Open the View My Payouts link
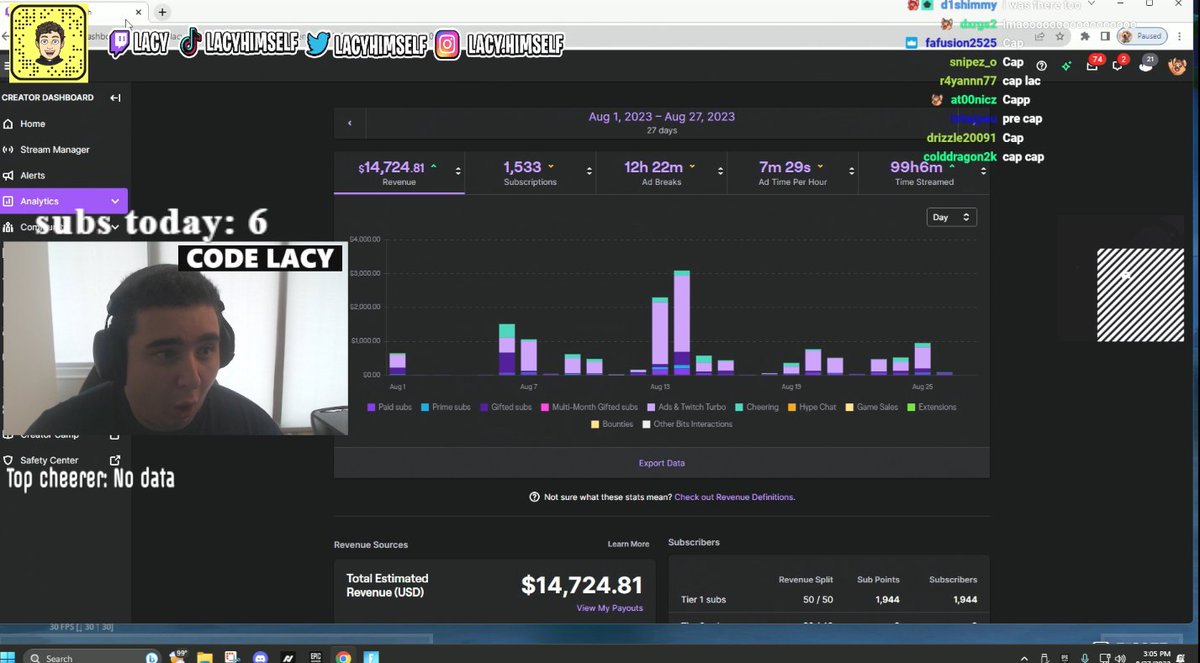Screen dimensions: 1200x663 pyautogui.click(x=609, y=608)
